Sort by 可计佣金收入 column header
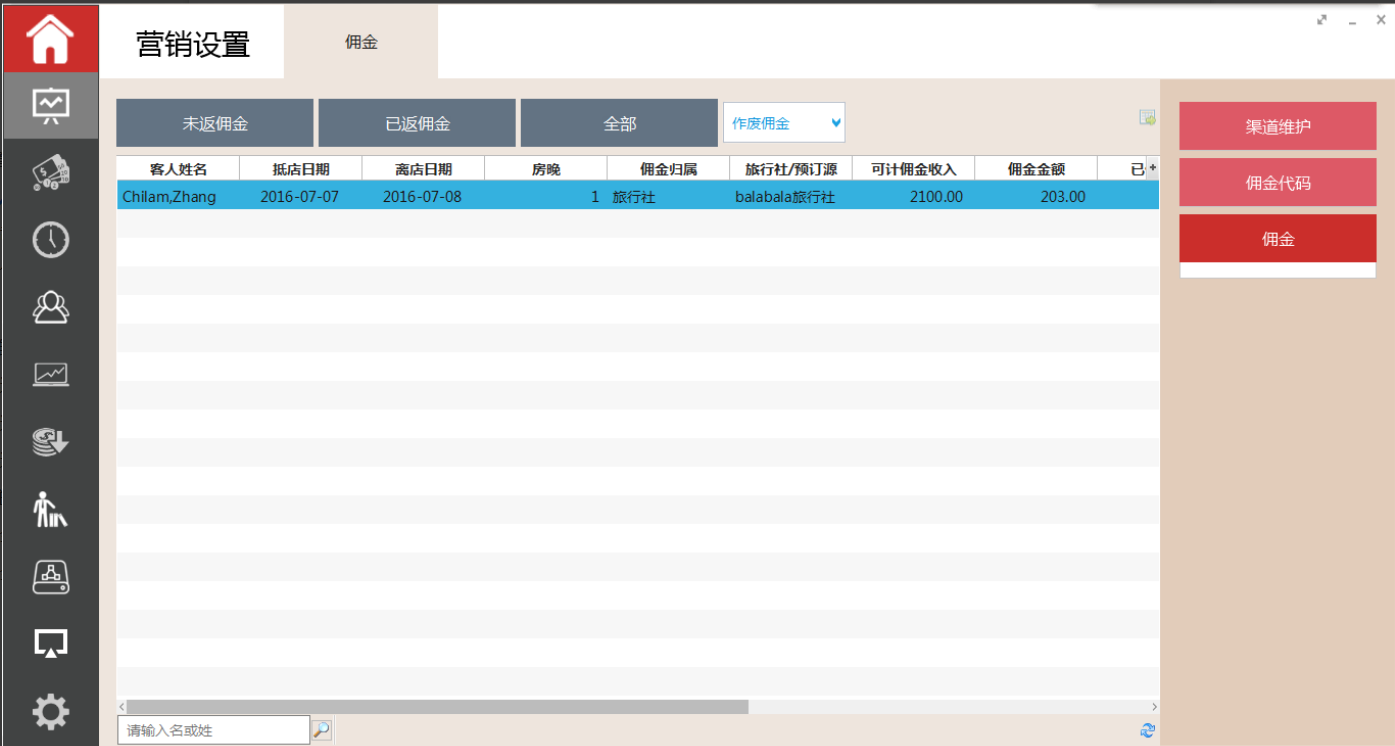The image size is (1395, 746). 913,169
